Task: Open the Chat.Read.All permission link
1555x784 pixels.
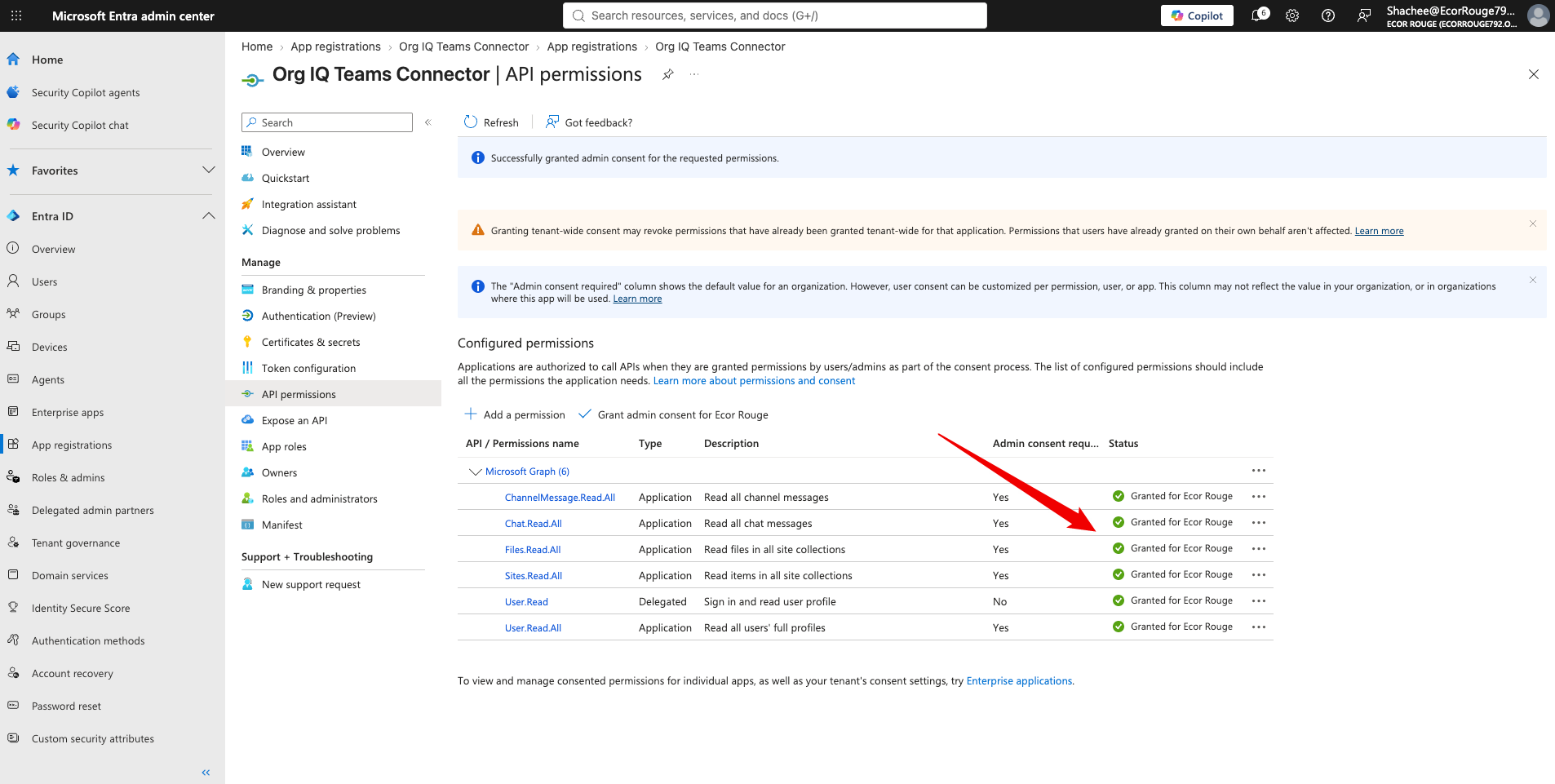Action: (x=533, y=524)
